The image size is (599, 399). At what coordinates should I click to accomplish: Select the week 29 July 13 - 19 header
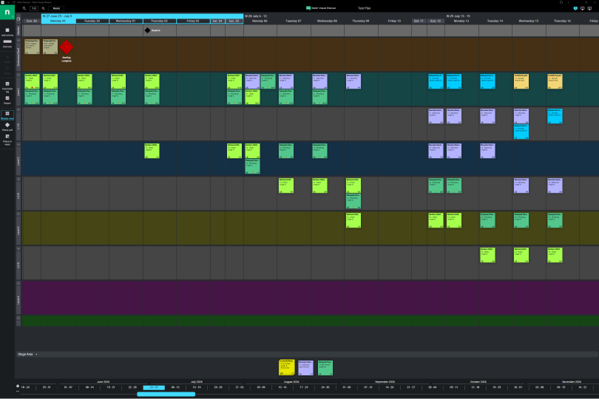(458, 16)
